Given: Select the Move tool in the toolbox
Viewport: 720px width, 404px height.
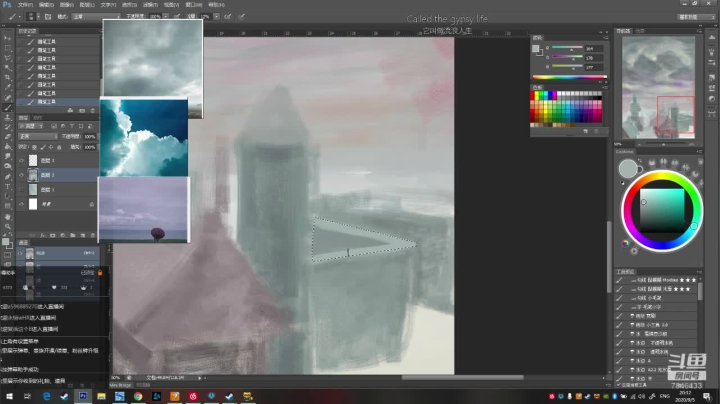Looking at the screenshot, I should tap(8, 38).
